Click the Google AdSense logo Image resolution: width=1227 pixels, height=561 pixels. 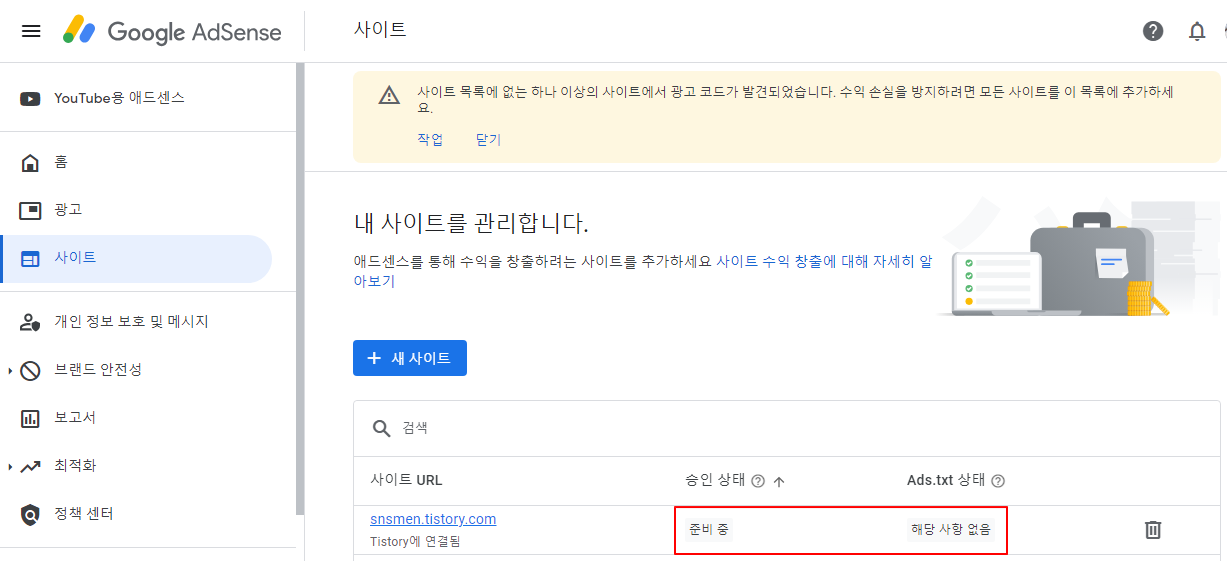(172, 31)
